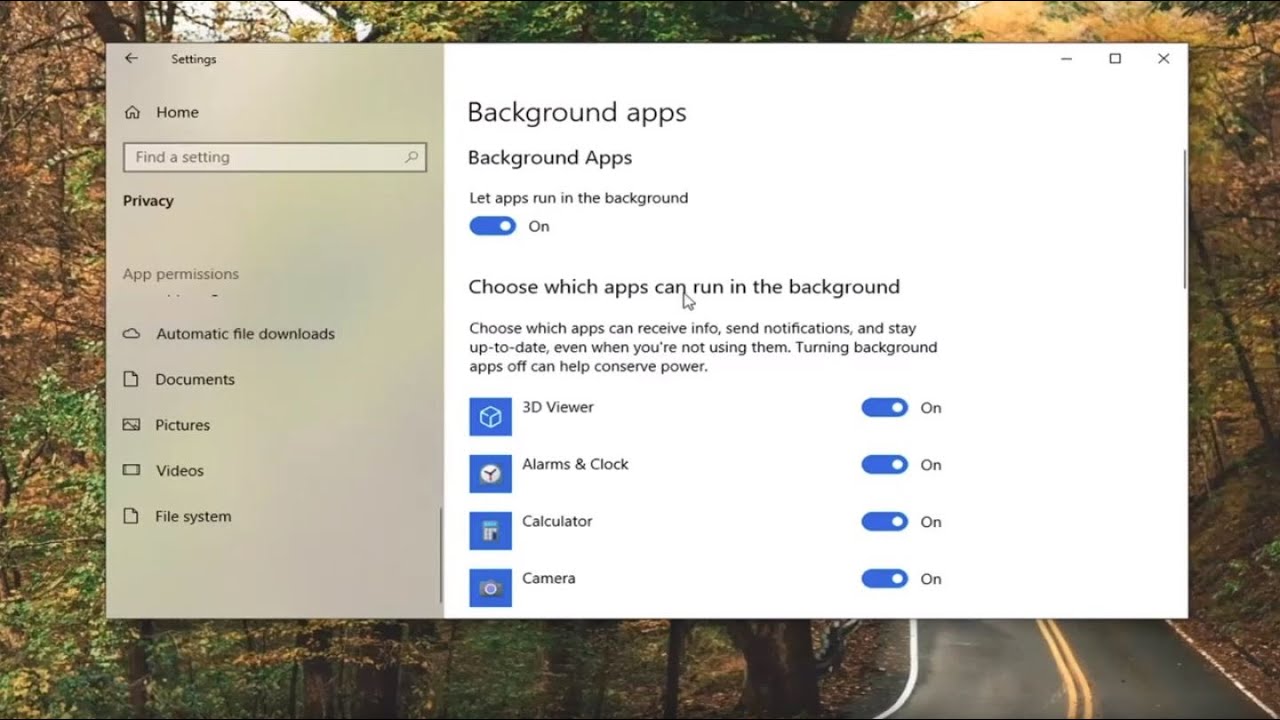Click into the Find a setting box
The image size is (1280, 720).
(275, 157)
